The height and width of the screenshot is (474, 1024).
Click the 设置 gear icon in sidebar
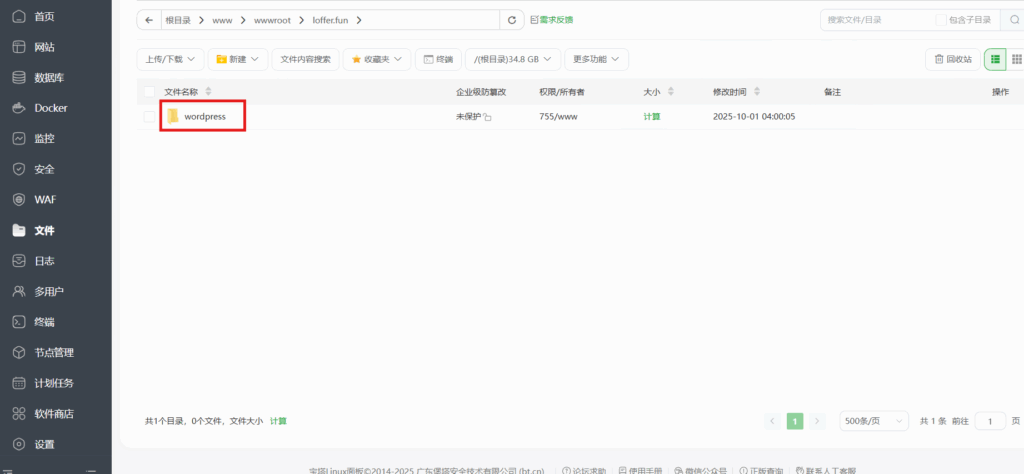(x=20, y=444)
